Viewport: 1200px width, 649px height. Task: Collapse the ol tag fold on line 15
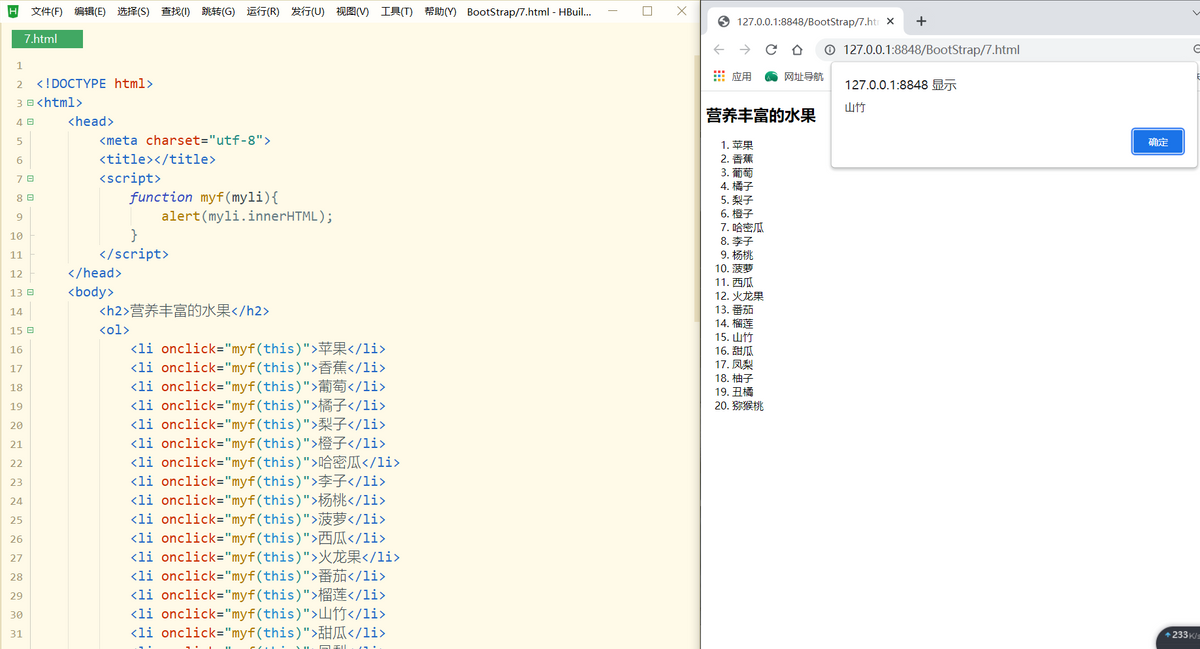[x=30, y=330]
